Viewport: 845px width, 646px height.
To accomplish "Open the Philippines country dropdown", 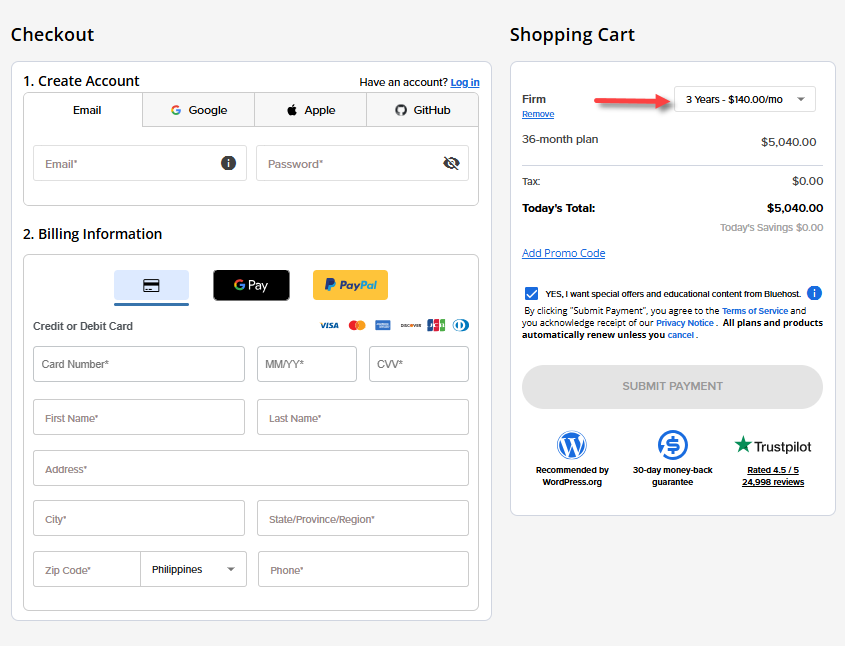I will (x=194, y=569).
